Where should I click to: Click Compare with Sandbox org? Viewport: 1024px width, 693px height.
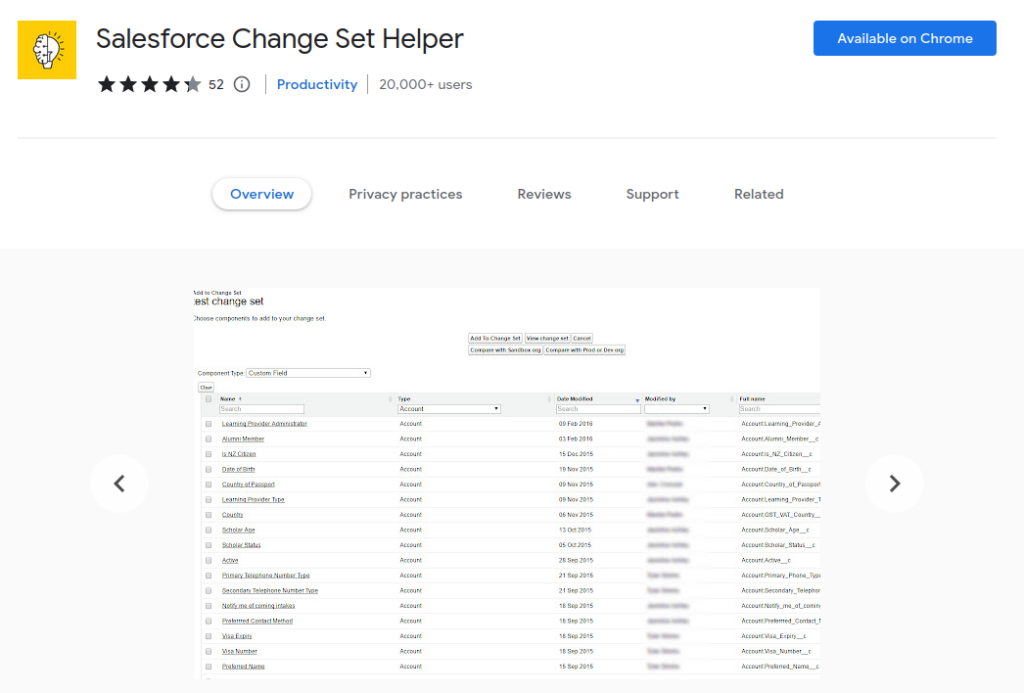click(505, 351)
